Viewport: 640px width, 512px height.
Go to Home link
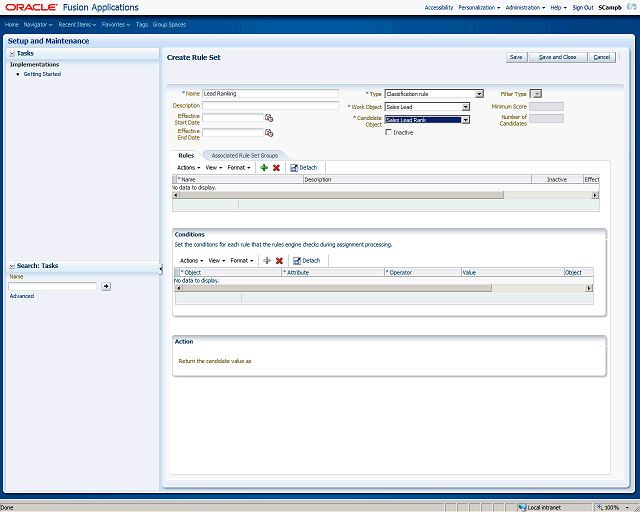point(12,25)
